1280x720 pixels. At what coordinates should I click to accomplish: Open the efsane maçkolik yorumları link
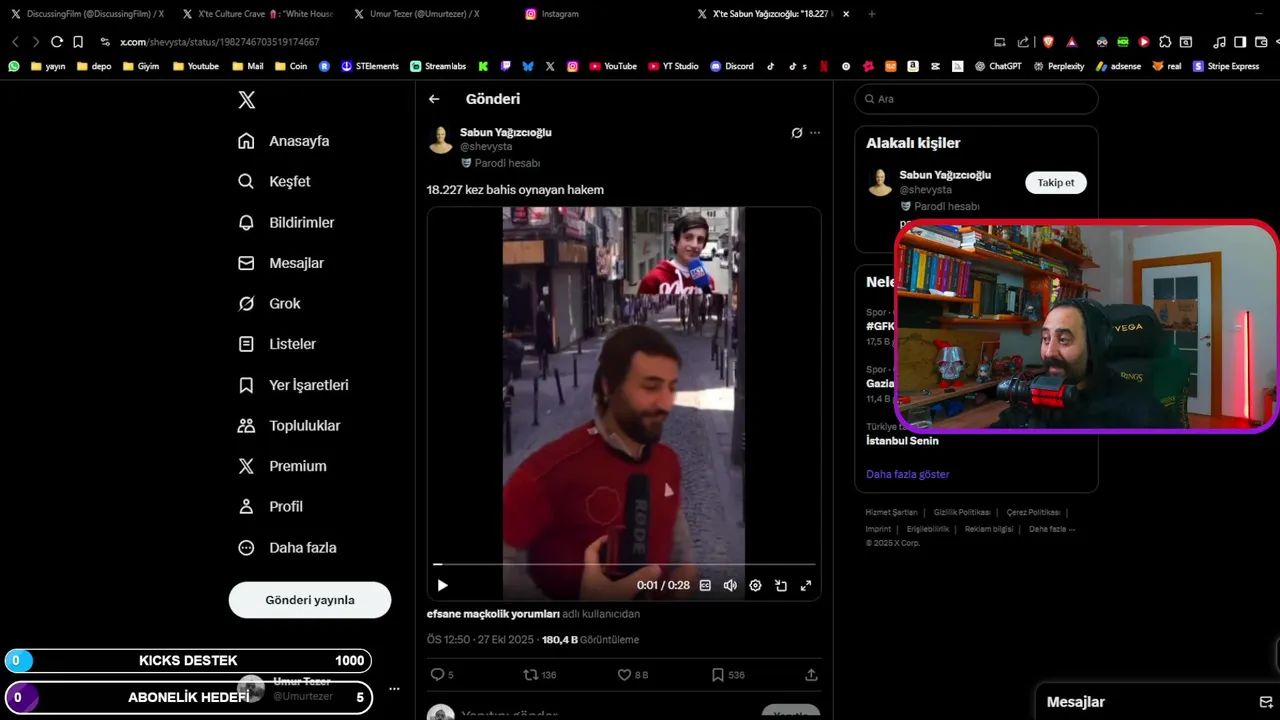pos(493,614)
